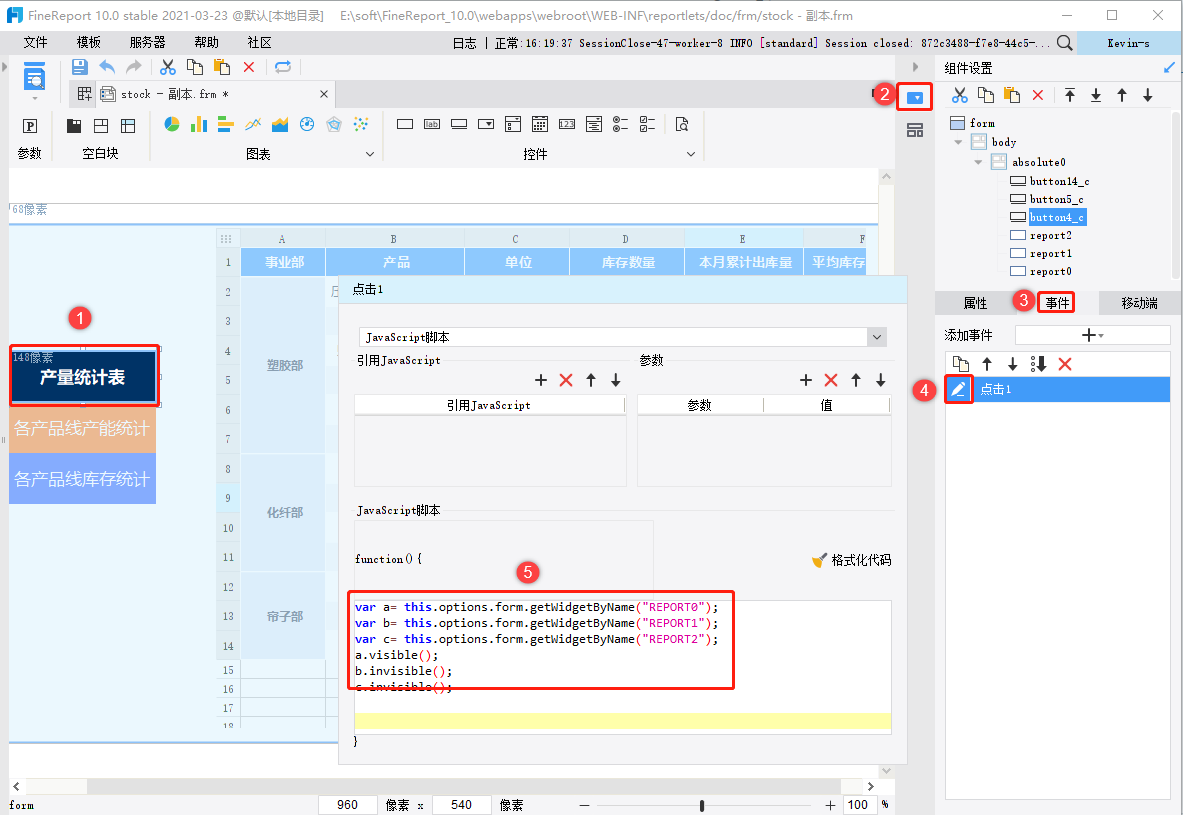
Task: Click the zoom in plus button
Action: coord(830,805)
